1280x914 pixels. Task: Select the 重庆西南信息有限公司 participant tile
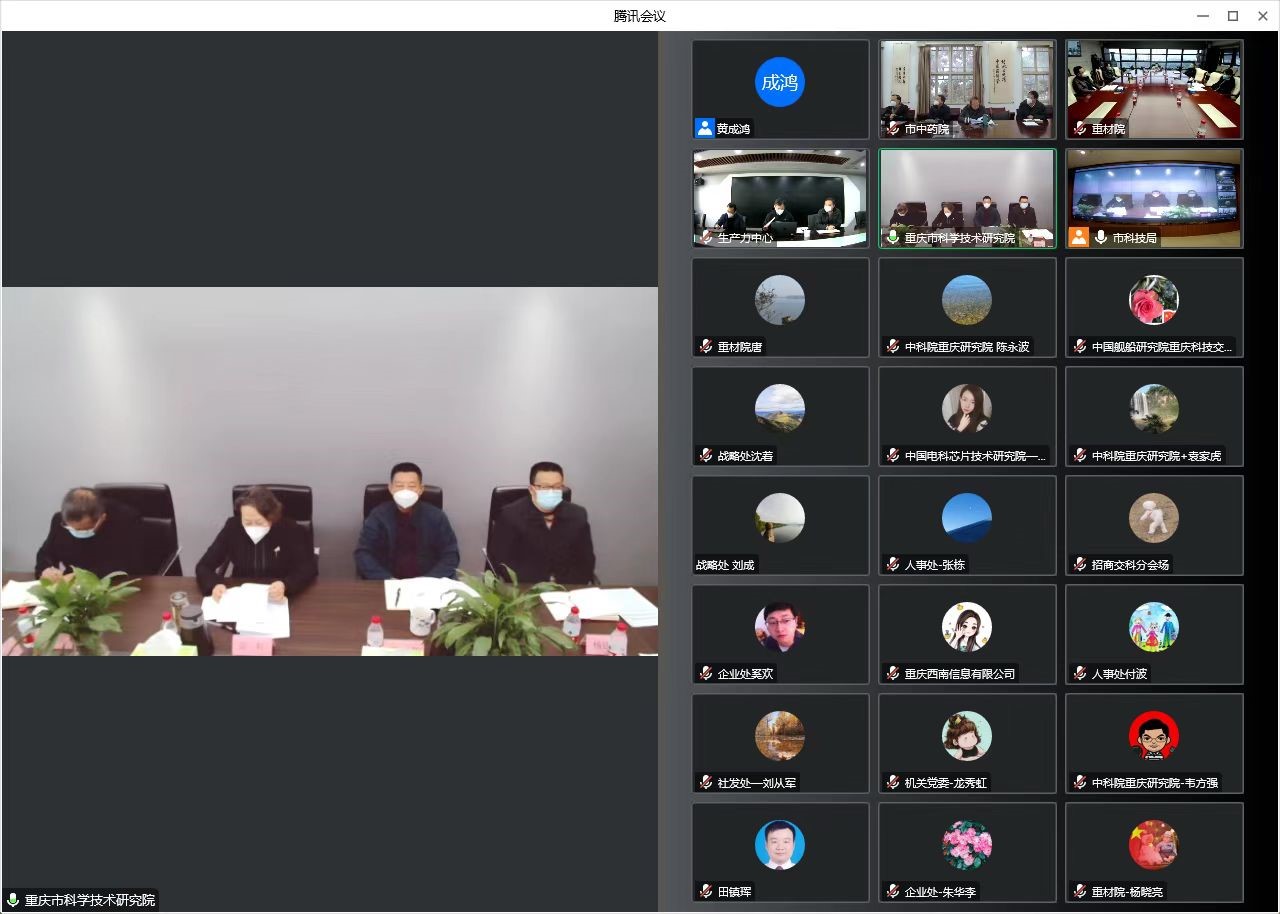pyautogui.click(x=967, y=634)
